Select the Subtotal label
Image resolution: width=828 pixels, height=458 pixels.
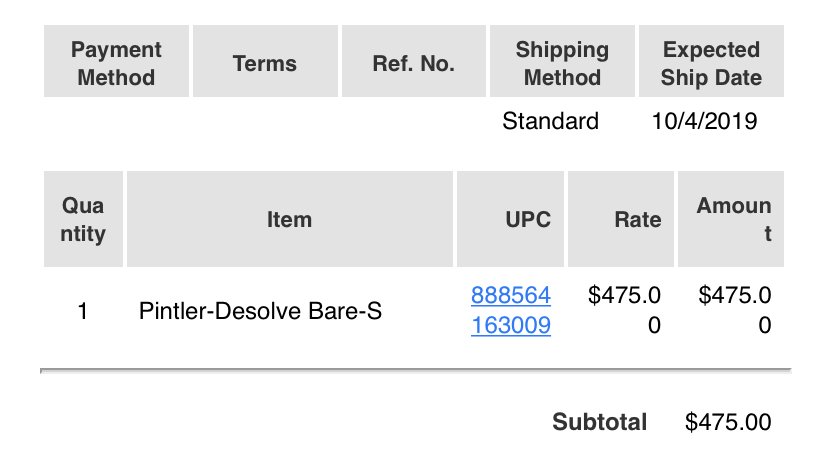click(x=599, y=422)
